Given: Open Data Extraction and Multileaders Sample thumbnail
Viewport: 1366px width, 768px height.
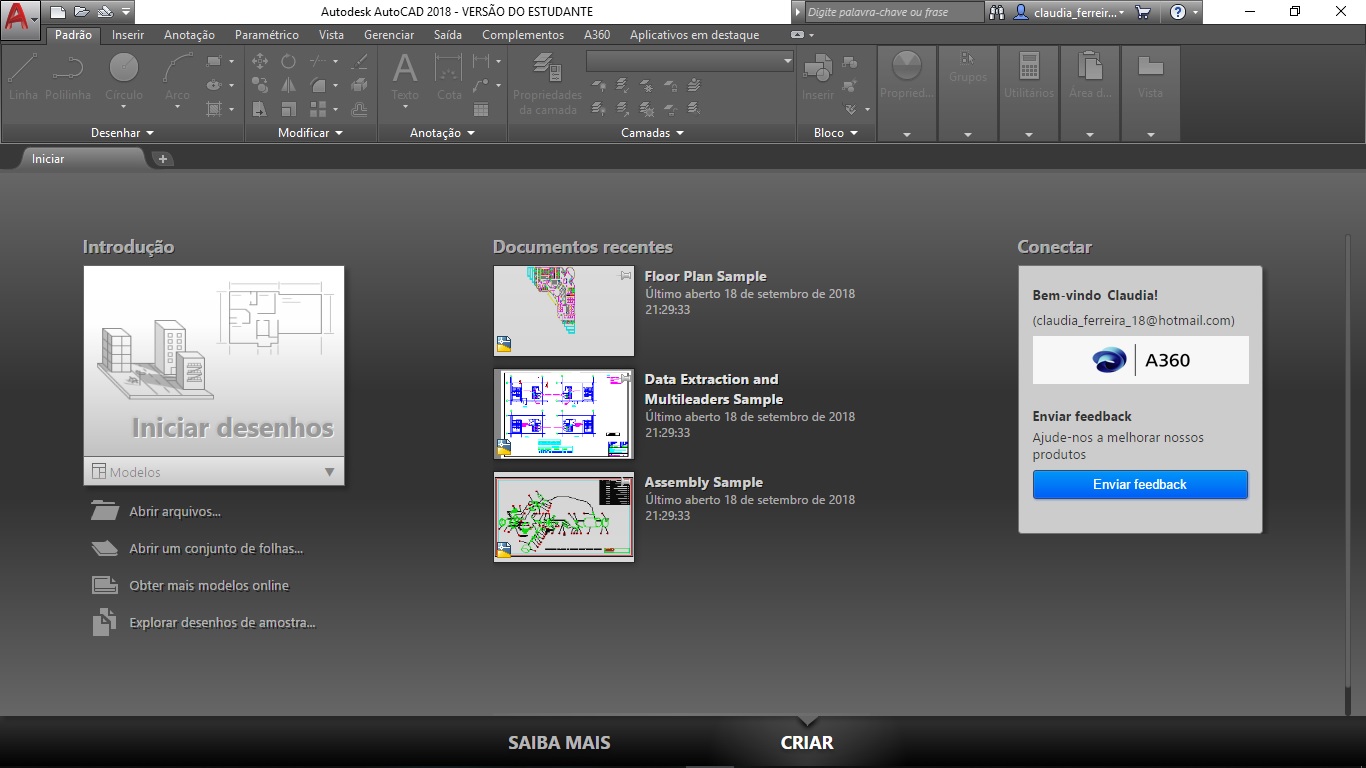Looking at the screenshot, I should coord(564,414).
